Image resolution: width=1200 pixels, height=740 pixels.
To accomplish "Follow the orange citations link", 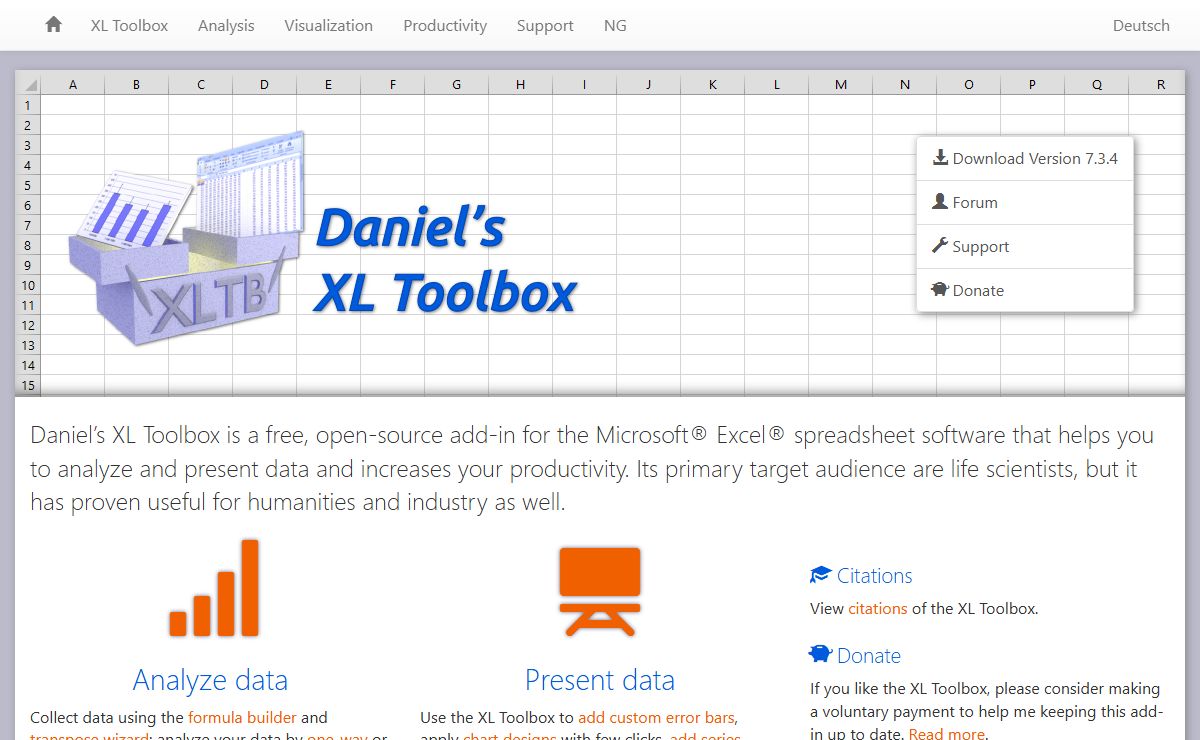I will click(878, 608).
